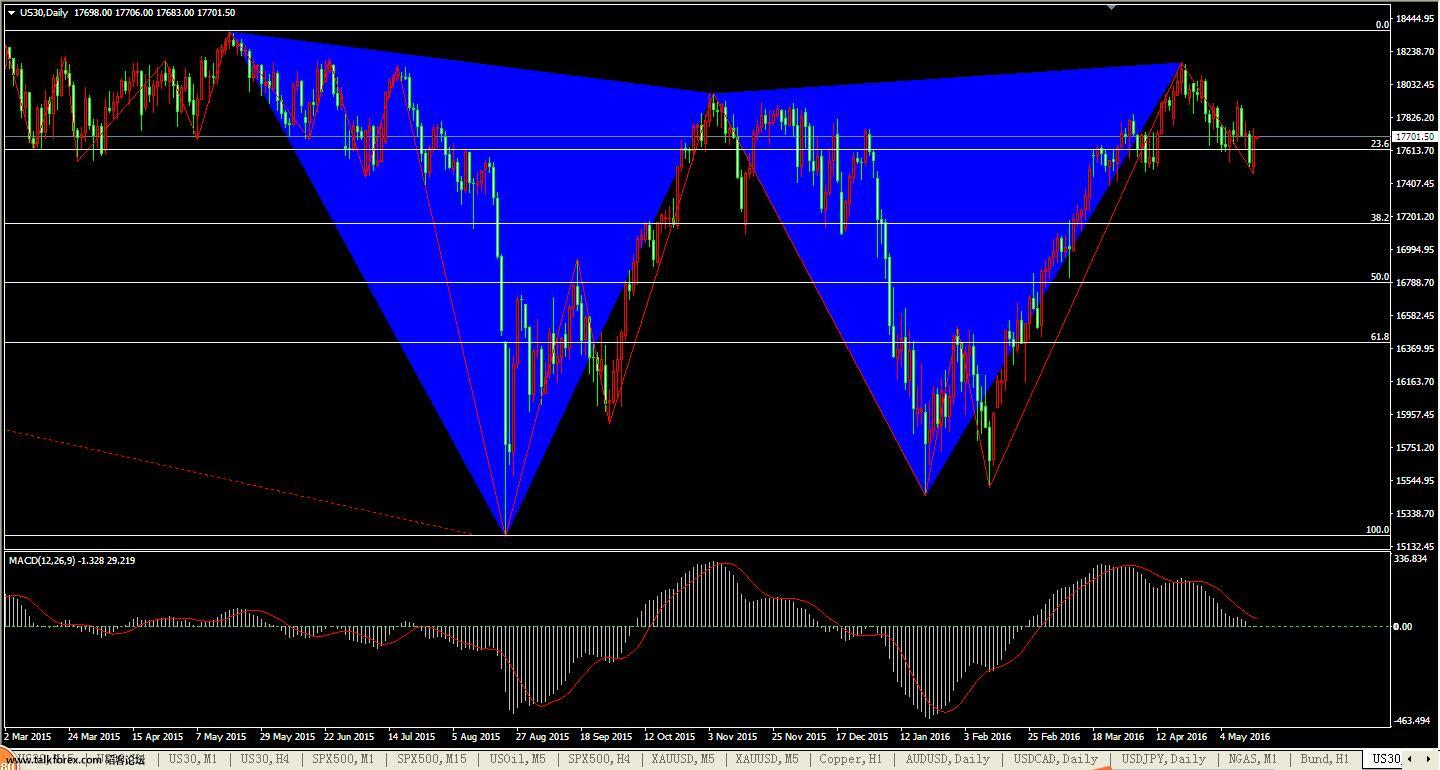The image size is (1440, 770).
Task: Open the US30,Daily chart title dropdown triangle
Action: [x=11, y=13]
